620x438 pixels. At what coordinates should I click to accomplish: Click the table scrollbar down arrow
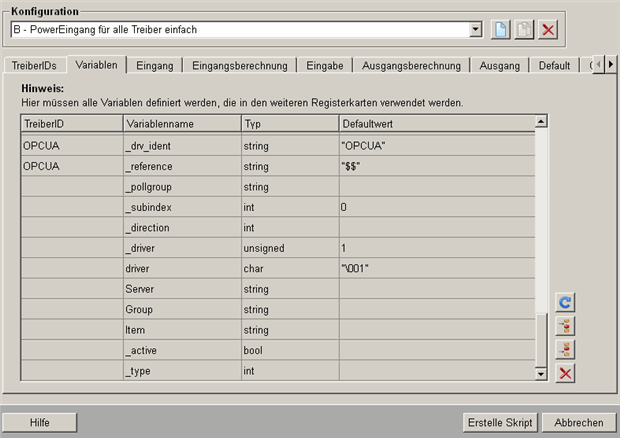pyautogui.click(x=541, y=373)
